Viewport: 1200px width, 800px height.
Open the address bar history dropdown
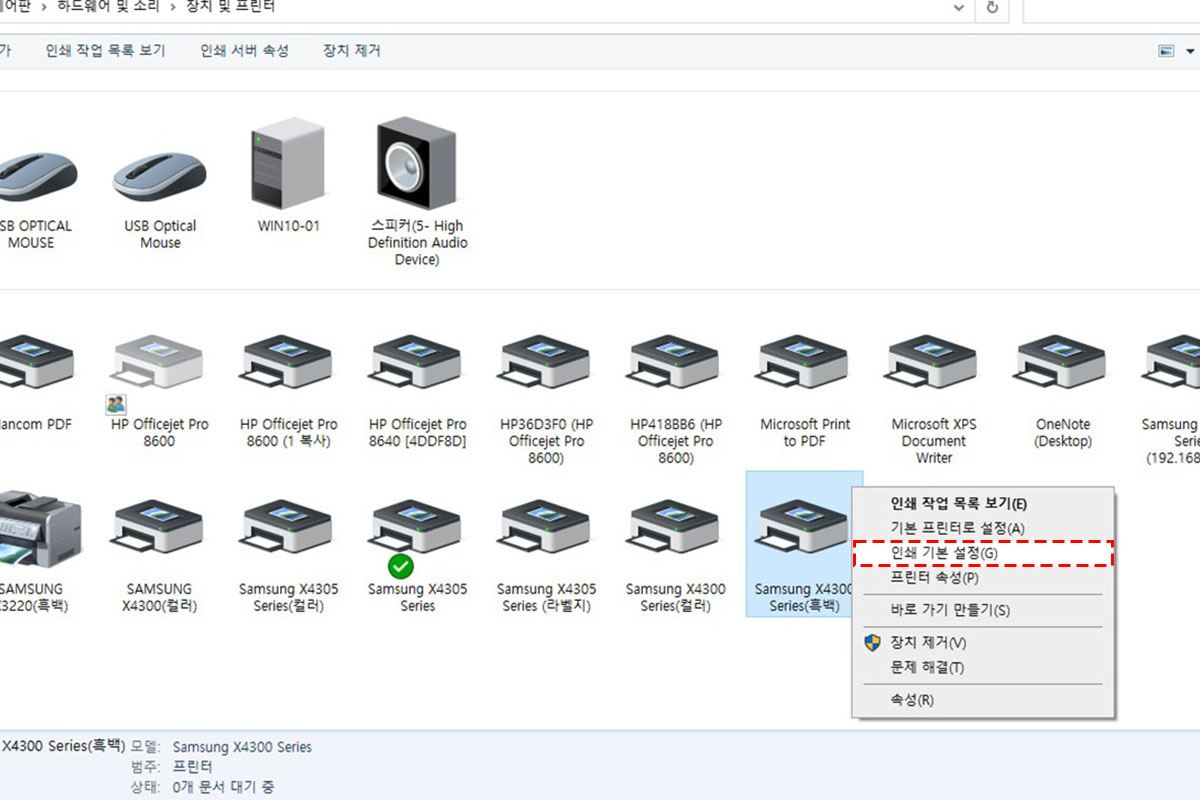(x=959, y=8)
